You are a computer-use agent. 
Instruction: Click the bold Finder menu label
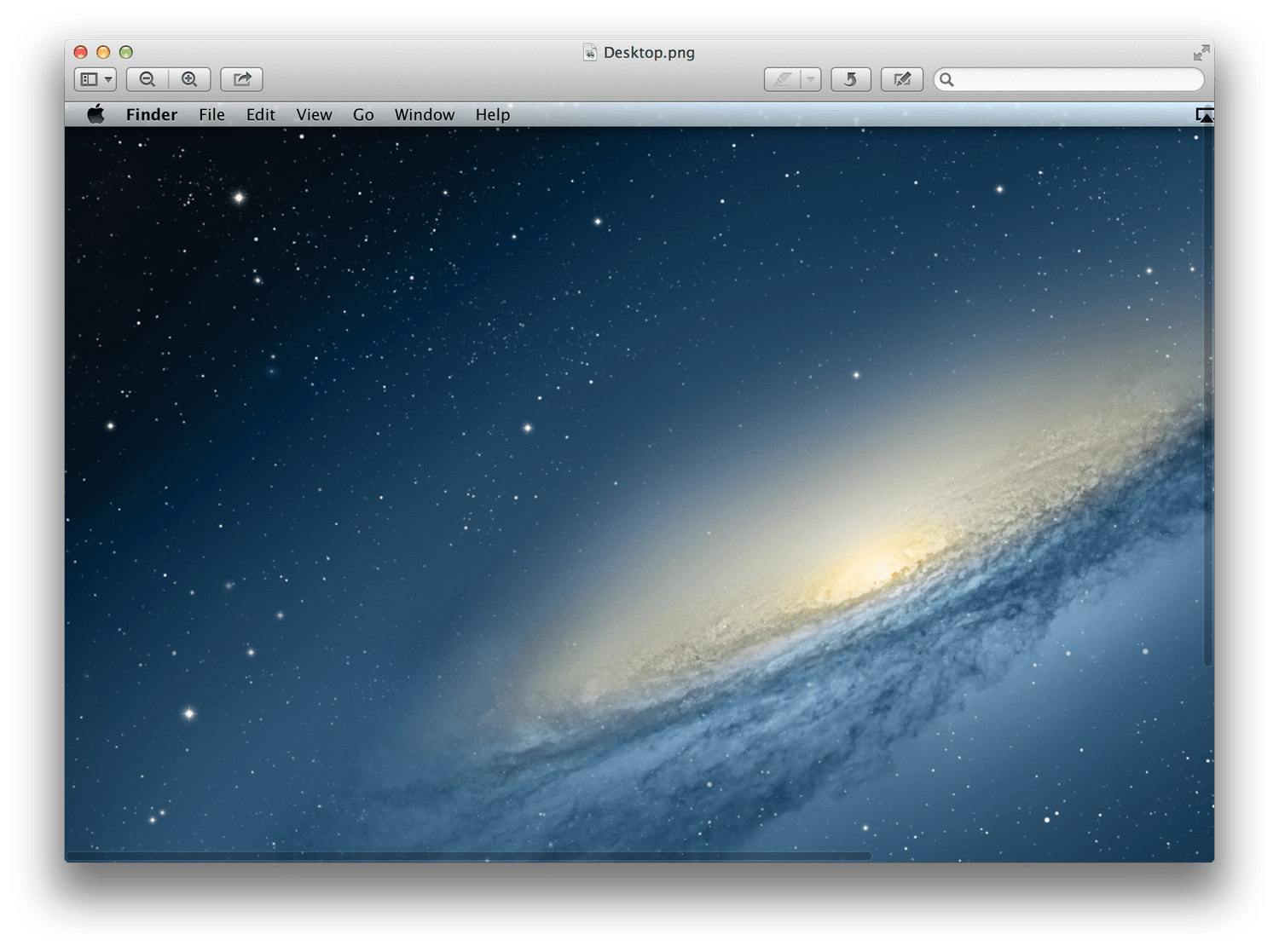pos(152,115)
